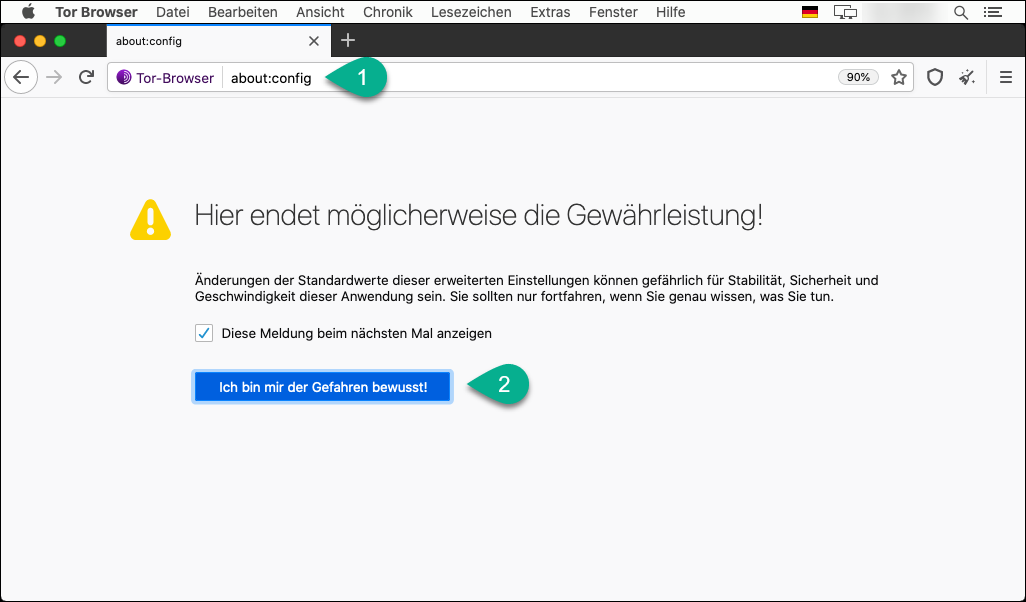Click the heading 'Hier endet möglicherweise die Gewährleistung!'

click(478, 216)
